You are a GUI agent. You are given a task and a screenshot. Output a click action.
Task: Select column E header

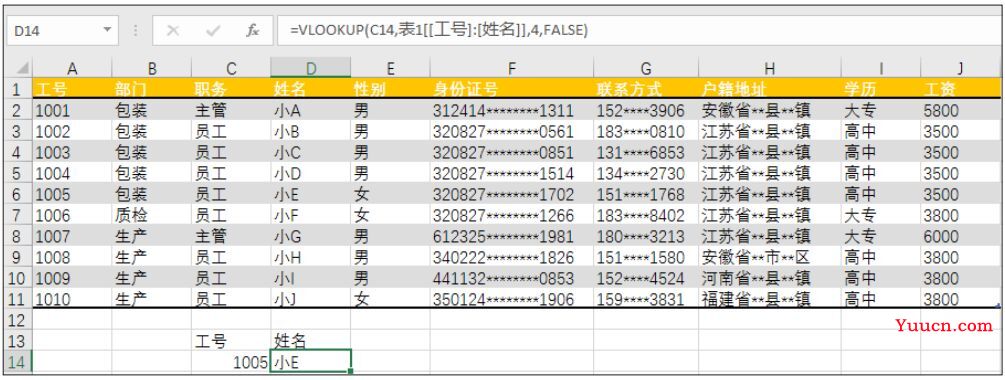click(x=390, y=68)
